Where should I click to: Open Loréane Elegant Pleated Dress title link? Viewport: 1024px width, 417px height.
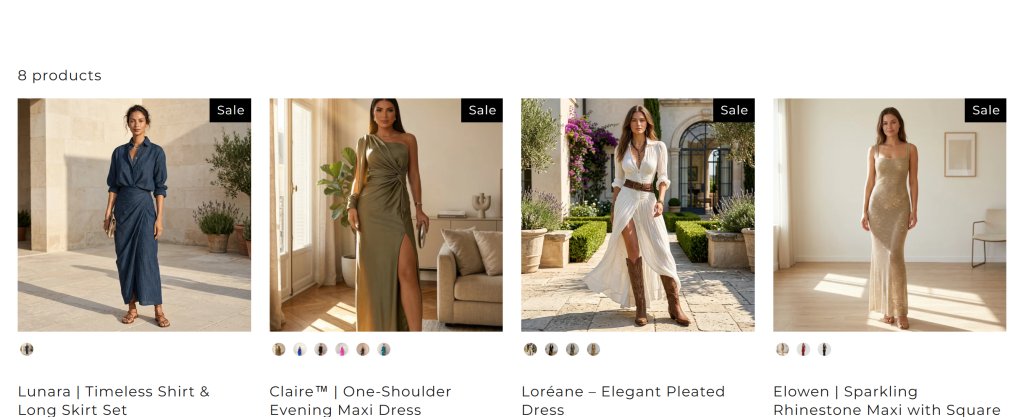click(623, 400)
